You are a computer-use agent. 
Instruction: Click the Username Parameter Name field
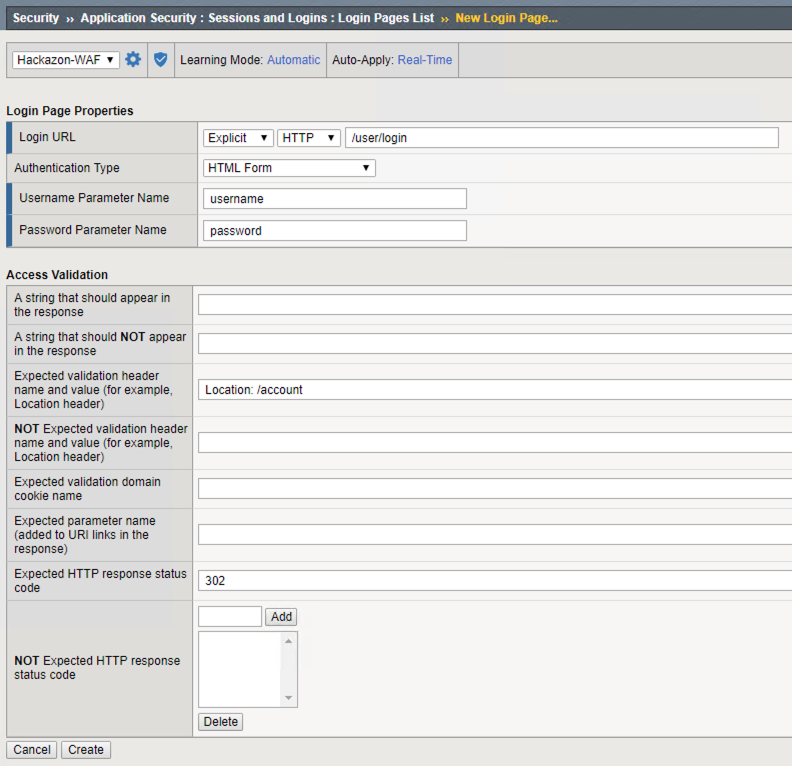pos(335,198)
